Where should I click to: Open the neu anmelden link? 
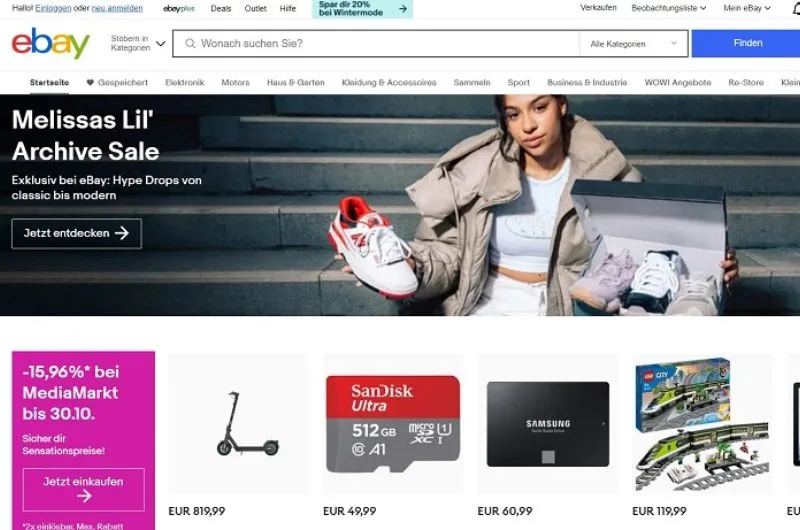pos(117,8)
